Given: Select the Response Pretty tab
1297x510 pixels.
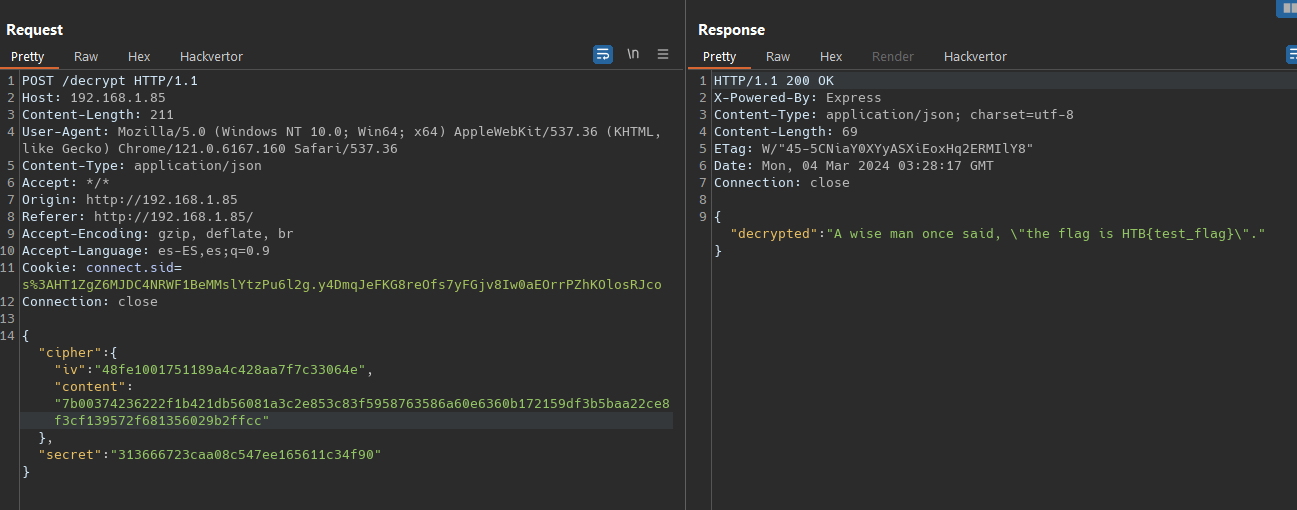Looking at the screenshot, I should [x=719, y=57].
